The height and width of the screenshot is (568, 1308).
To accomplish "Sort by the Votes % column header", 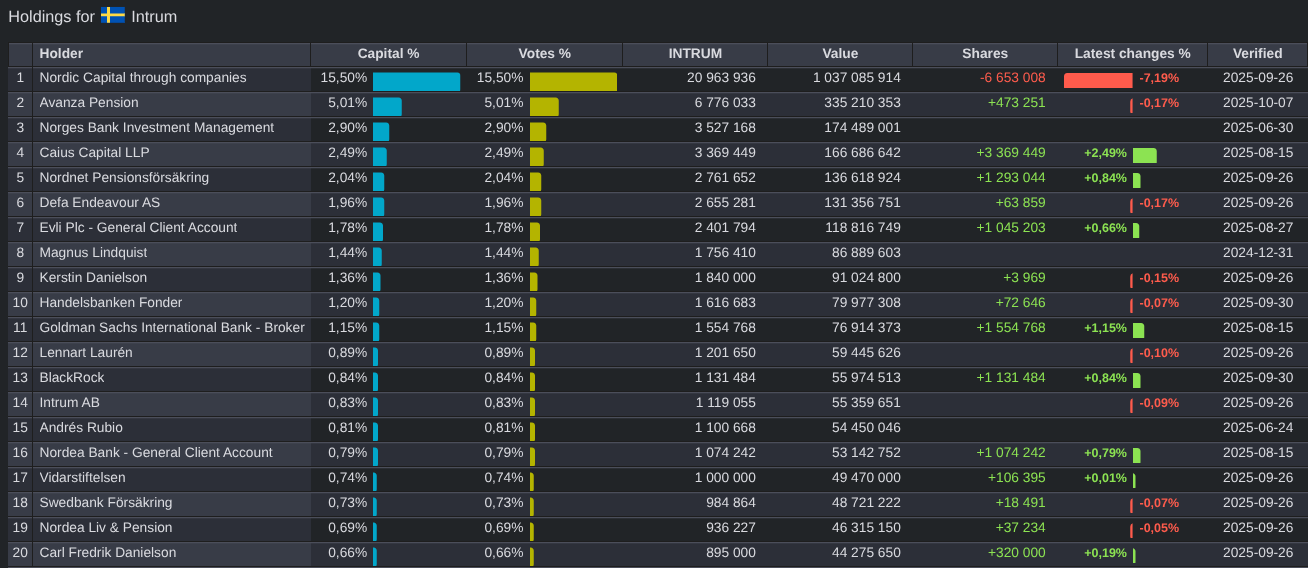I will pyautogui.click(x=544, y=54).
